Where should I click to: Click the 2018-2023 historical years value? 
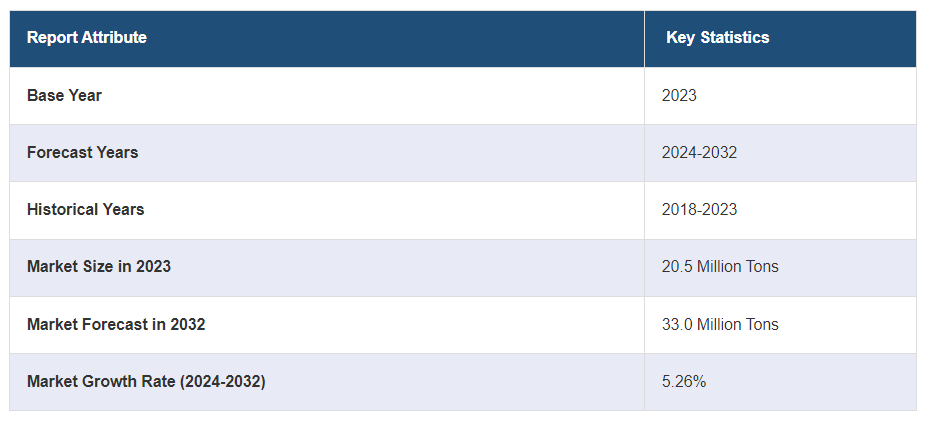coord(699,209)
